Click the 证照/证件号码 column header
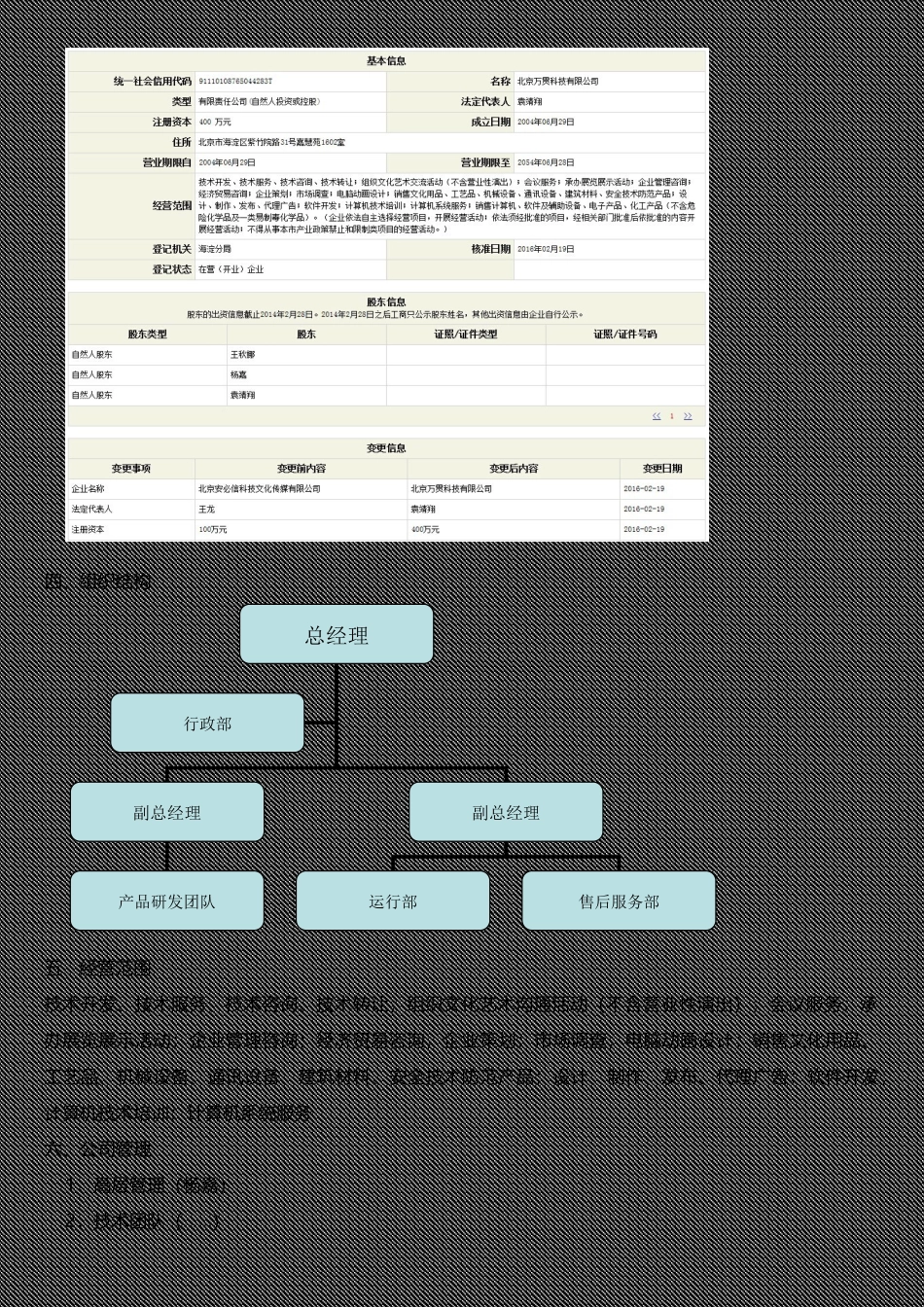 pyautogui.click(x=625, y=335)
